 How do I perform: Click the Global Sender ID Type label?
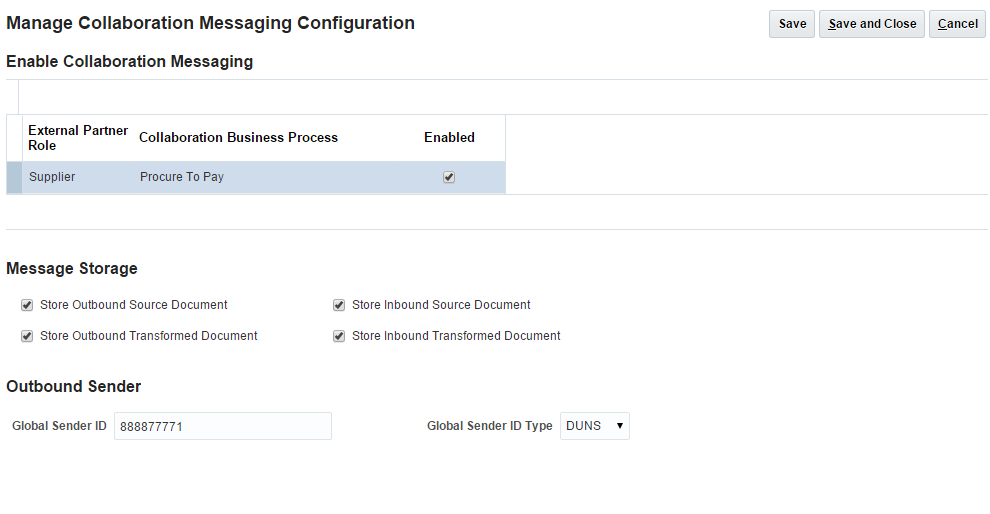pos(489,426)
